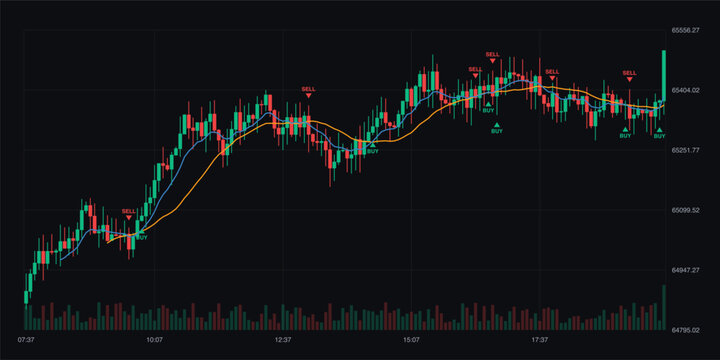
Task: Click the tall final green candlestick
Action: point(664,76)
